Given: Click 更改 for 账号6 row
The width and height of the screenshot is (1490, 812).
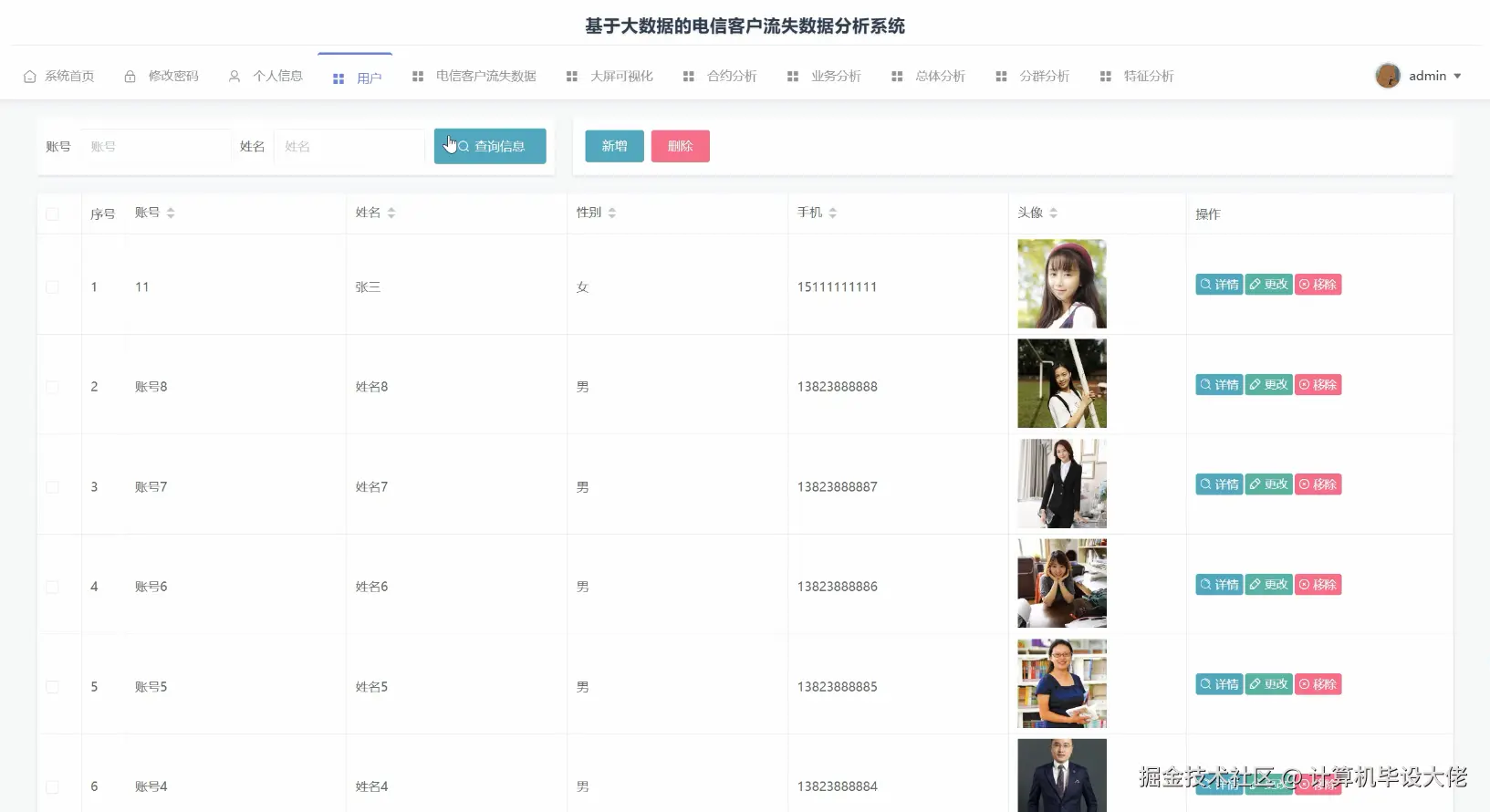Looking at the screenshot, I should [x=1269, y=585].
